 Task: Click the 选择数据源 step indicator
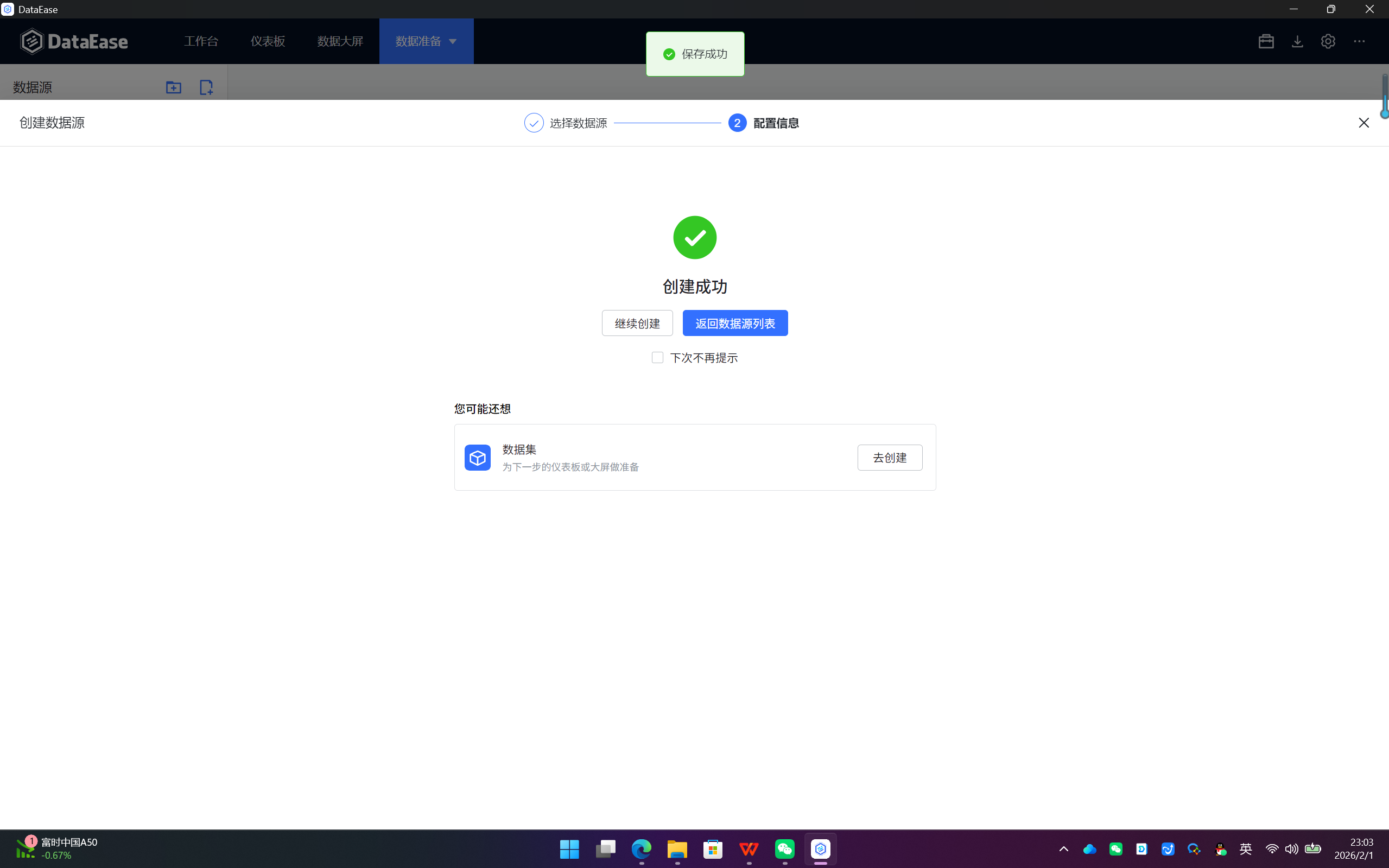[x=566, y=123]
